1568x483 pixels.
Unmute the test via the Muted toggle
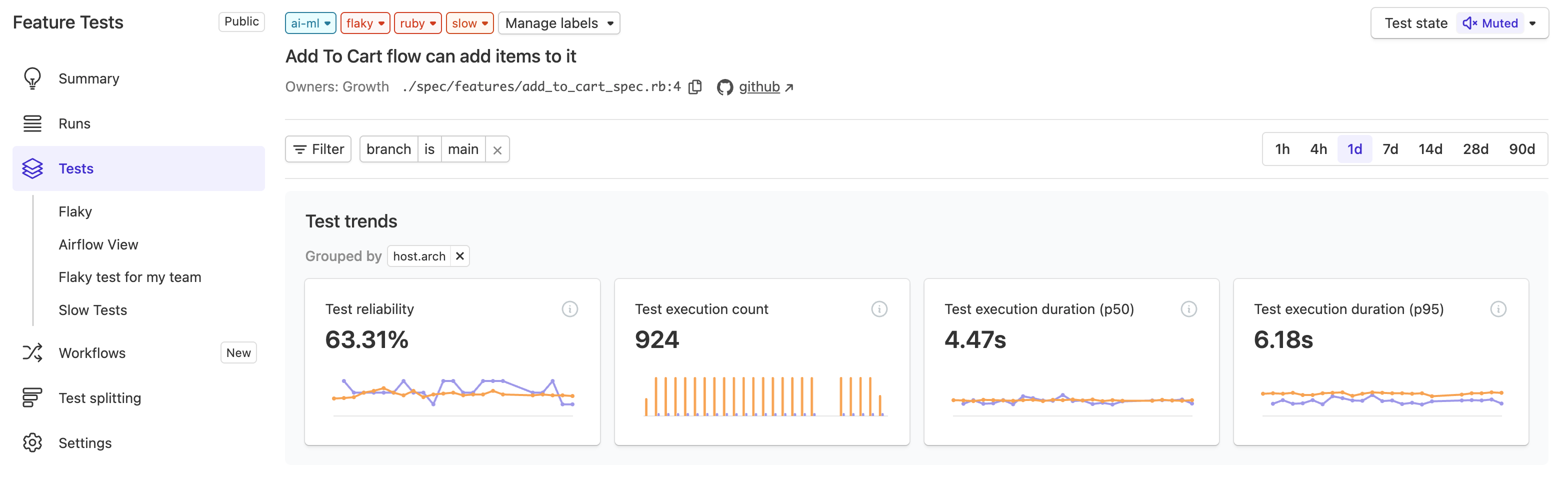[x=1489, y=23]
